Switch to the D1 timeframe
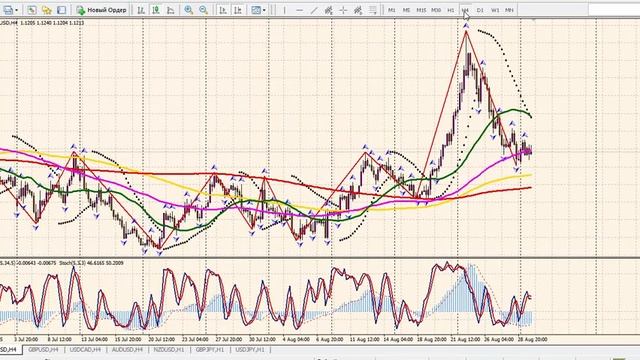Image resolution: width=640 pixels, height=360 pixels. pos(480,10)
